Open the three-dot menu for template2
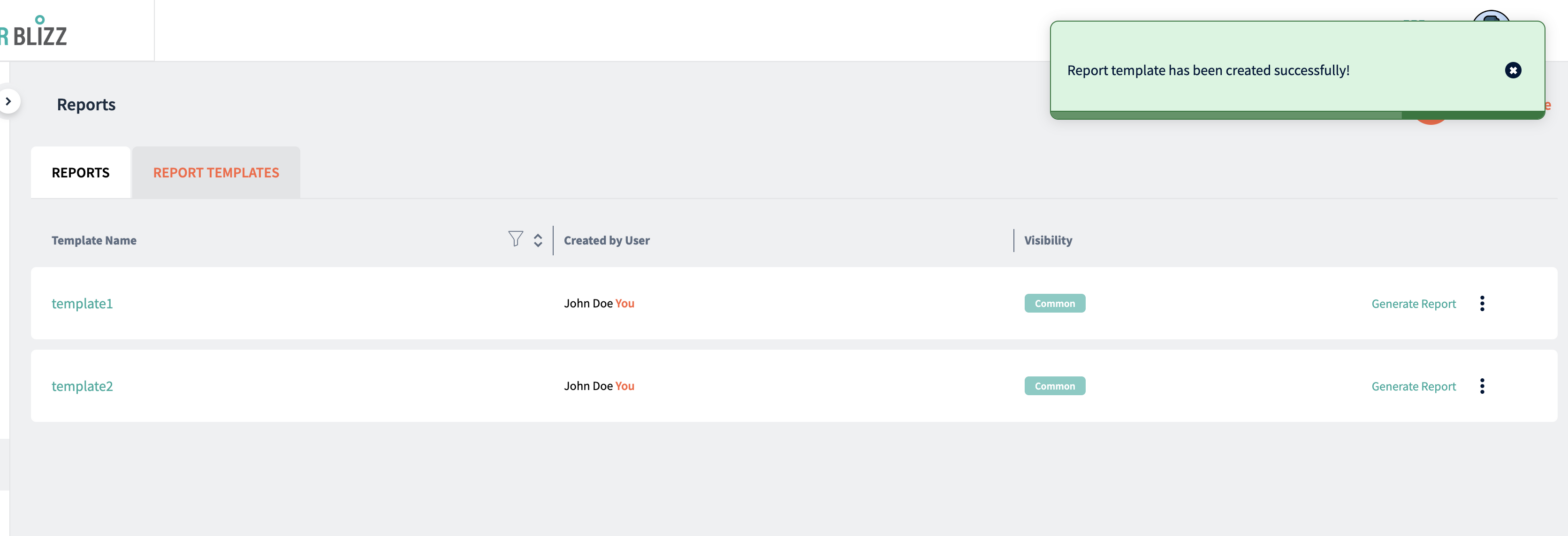1568x536 pixels. [1481, 386]
